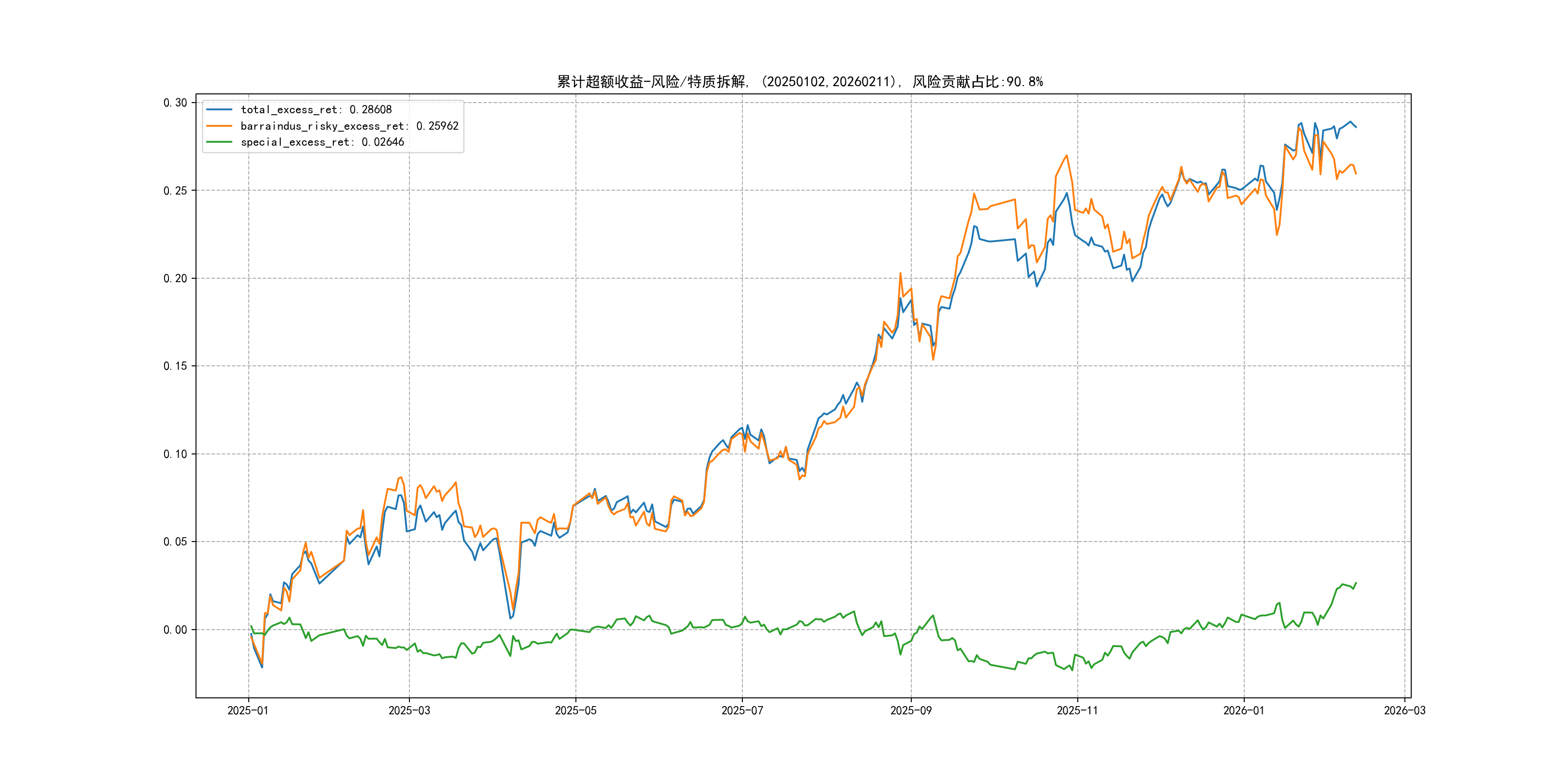
Task: Click the blue total_excess_ret legend line
Action: pyautogui.click(x=219, y=109)
